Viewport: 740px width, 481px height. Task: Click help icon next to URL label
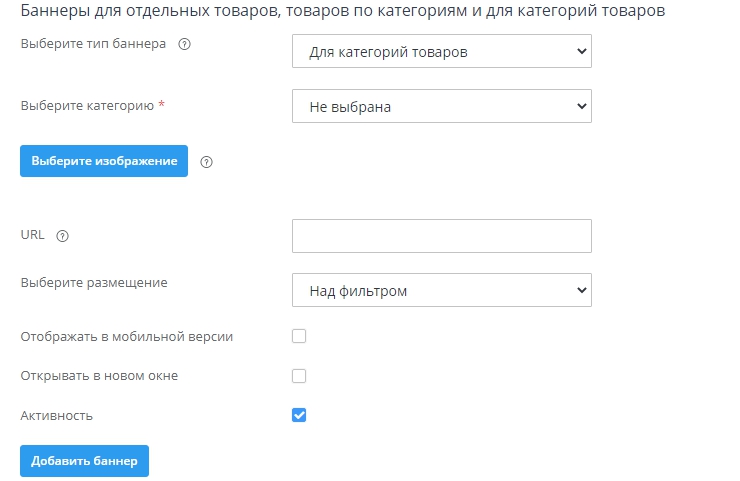(x=62, y=236)
